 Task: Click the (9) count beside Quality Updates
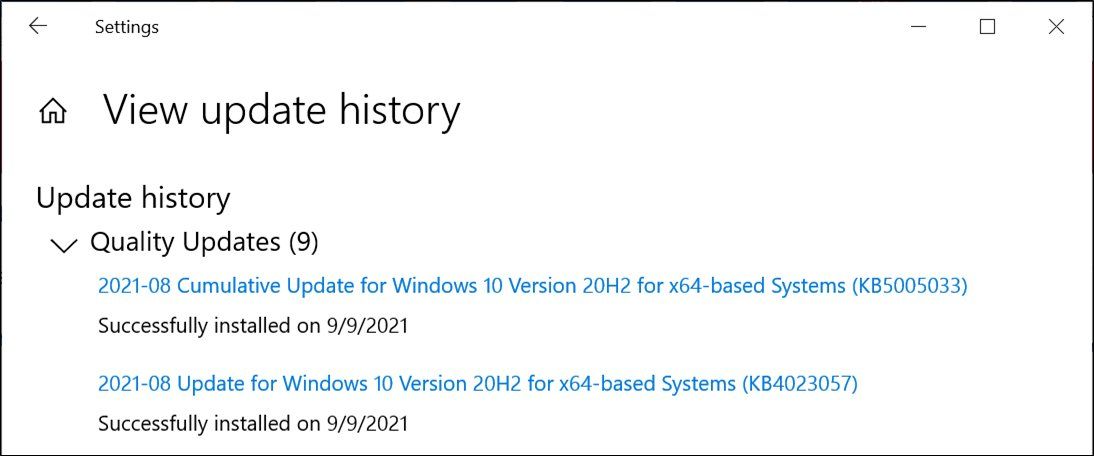[304, 242]
